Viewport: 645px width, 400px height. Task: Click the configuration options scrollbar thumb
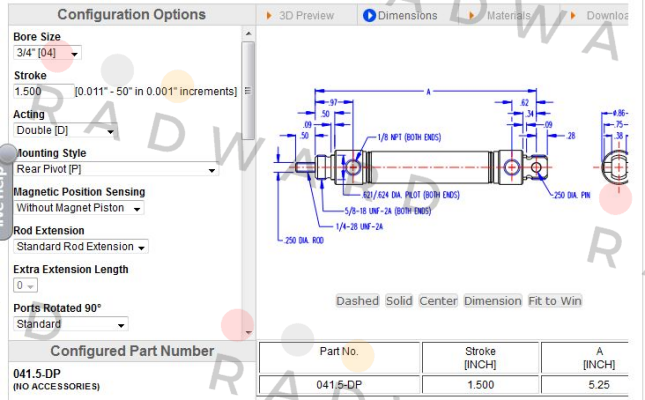(248, 91)
